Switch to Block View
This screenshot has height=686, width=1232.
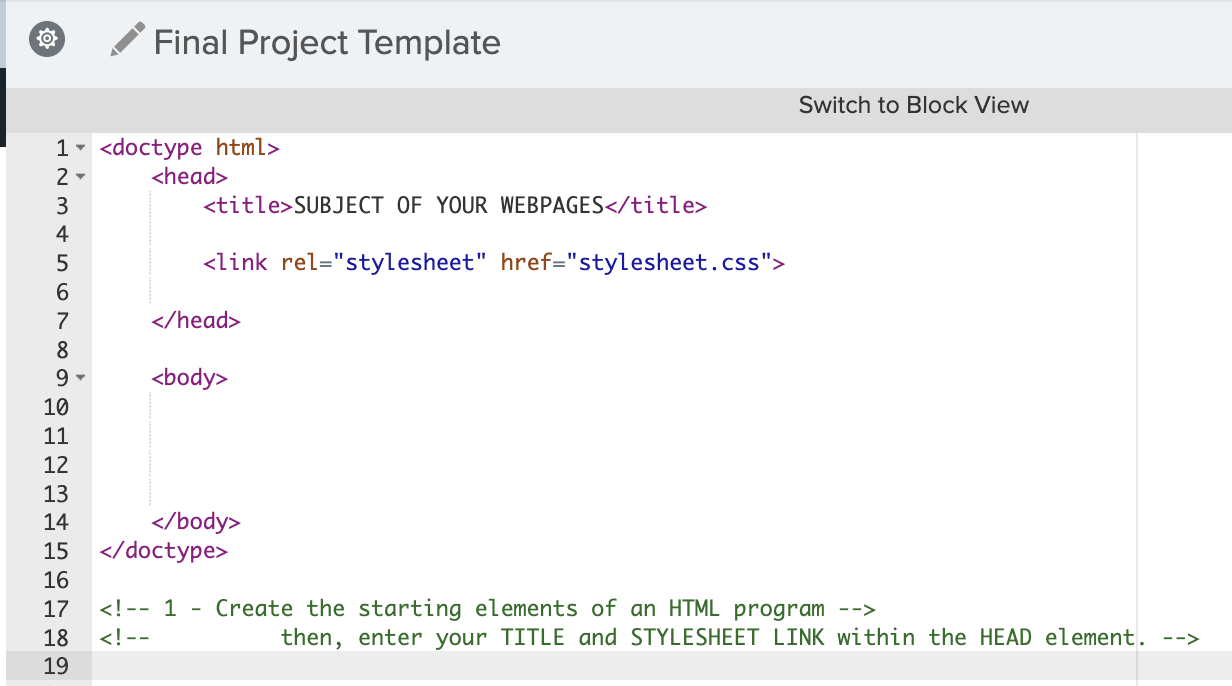point(913,105)
